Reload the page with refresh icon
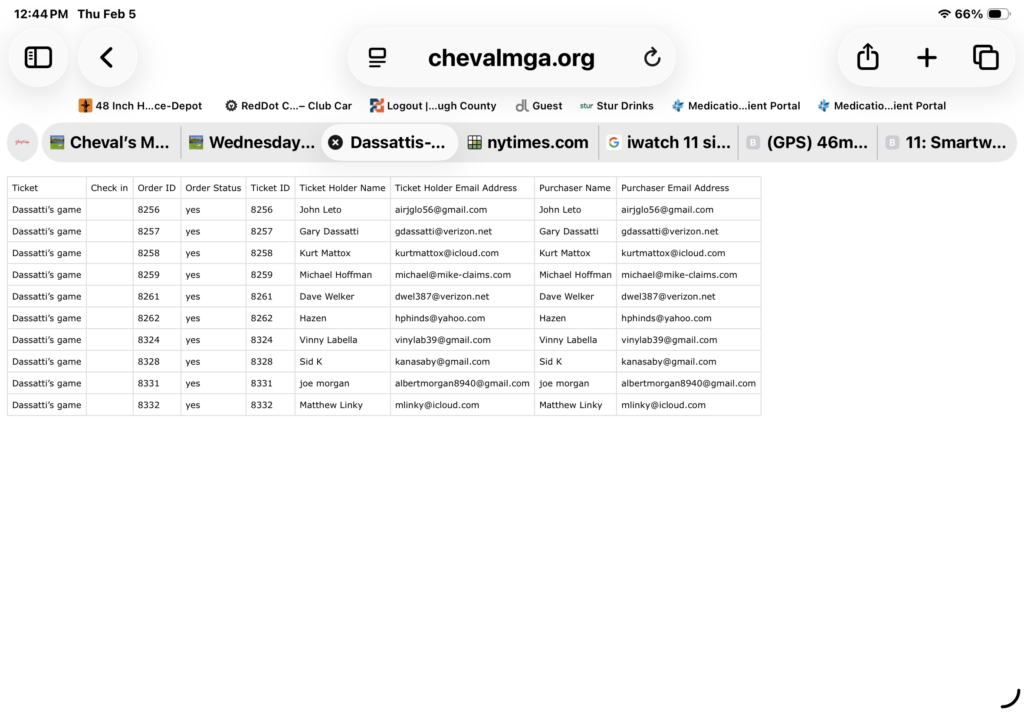Screen dimensions: 1024x712 tap(652, 58)
